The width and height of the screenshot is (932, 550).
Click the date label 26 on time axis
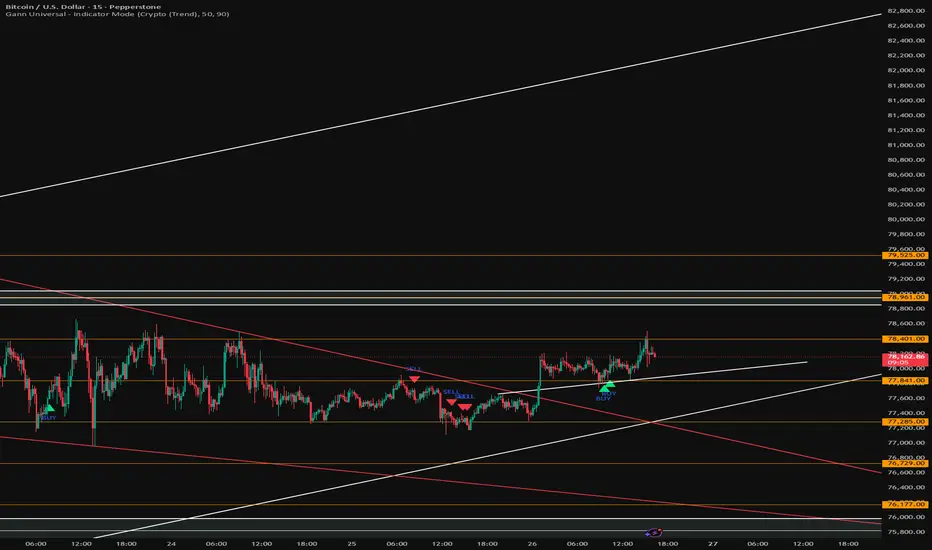click(x=532, y=543)
